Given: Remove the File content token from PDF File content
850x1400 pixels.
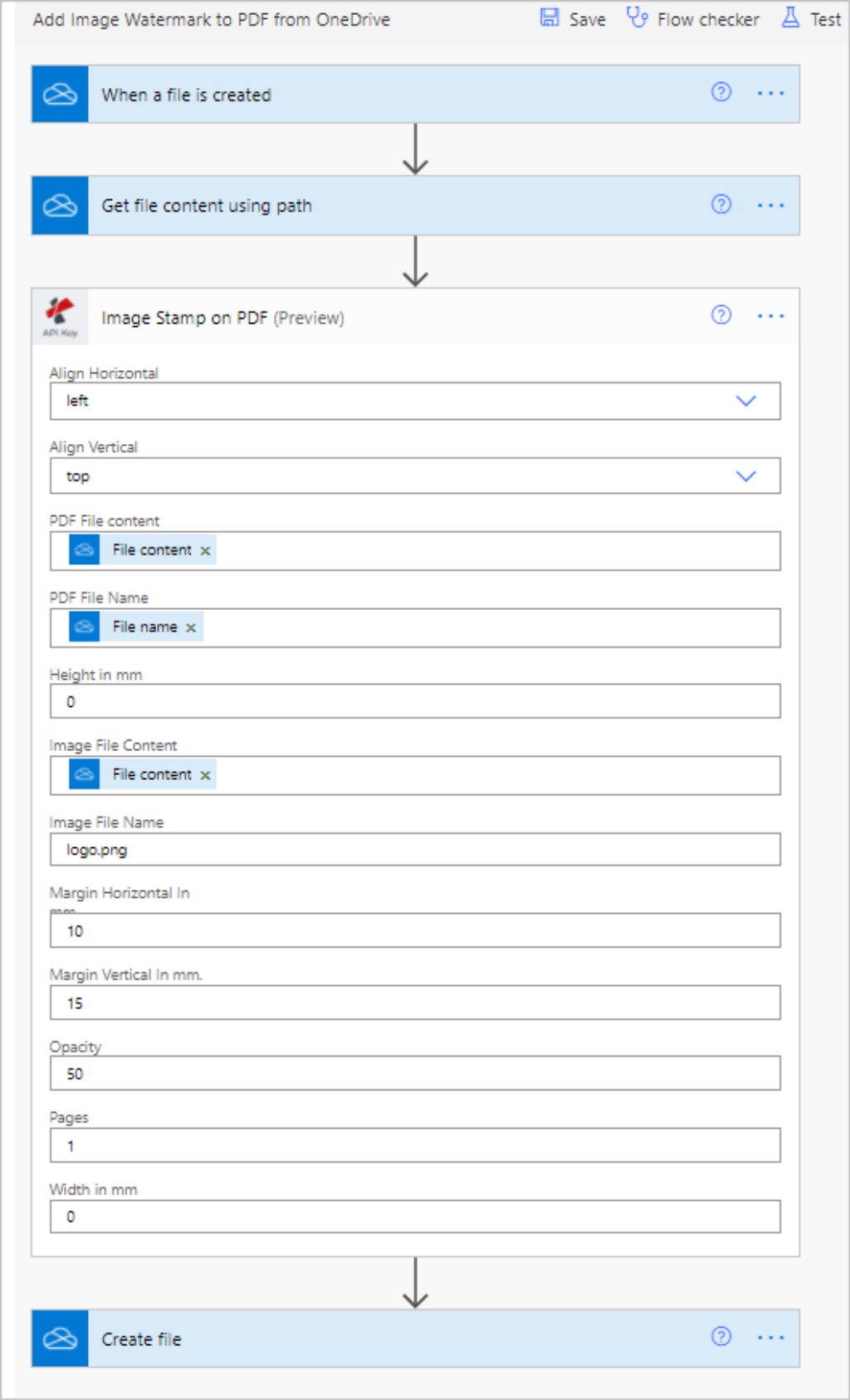Looking at the screenshot, I should click(204, 549).
